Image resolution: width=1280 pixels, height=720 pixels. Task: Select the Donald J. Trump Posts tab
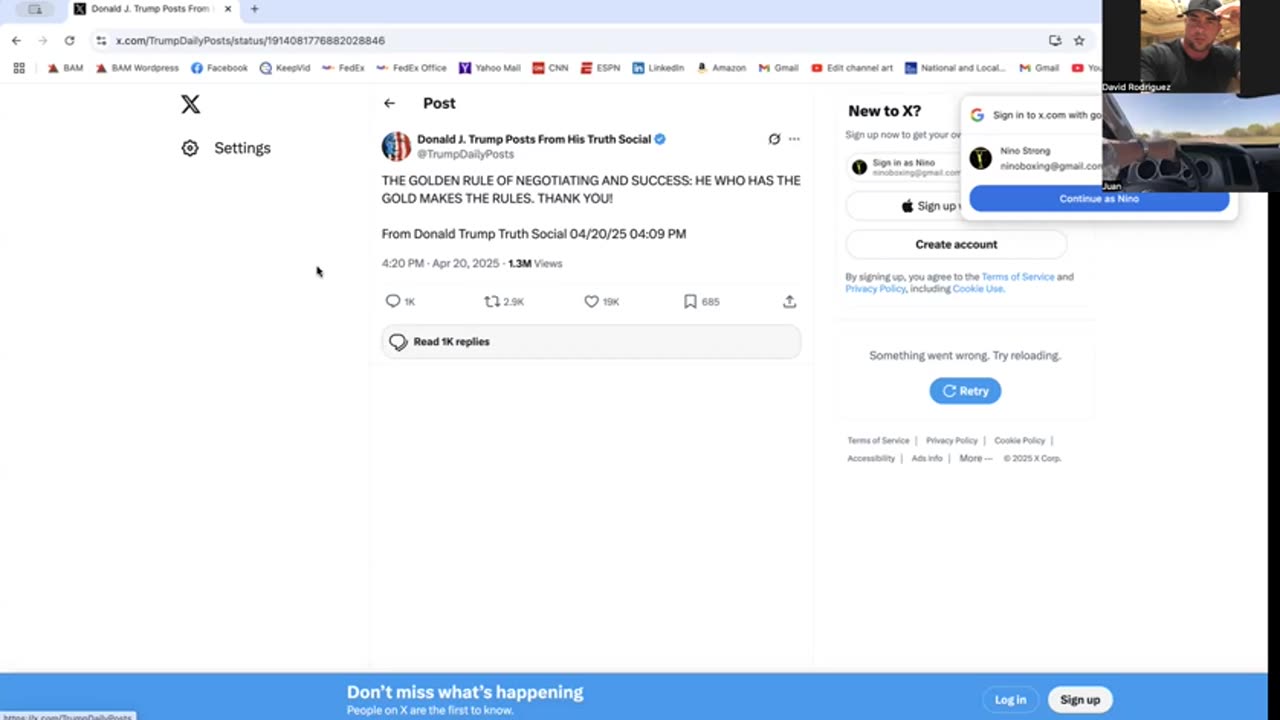[153, 9]
